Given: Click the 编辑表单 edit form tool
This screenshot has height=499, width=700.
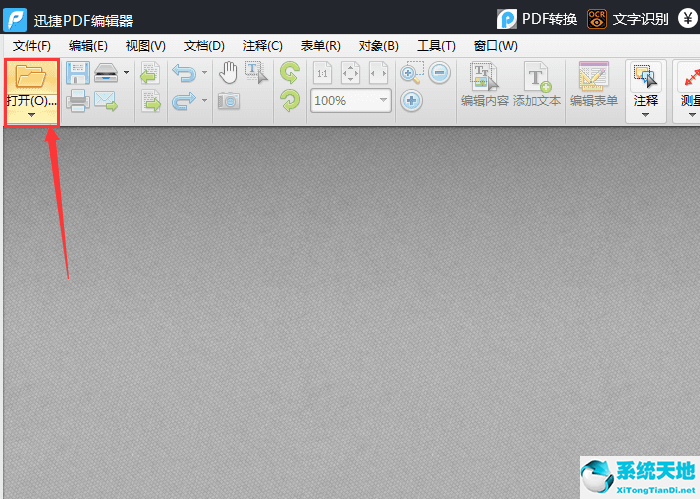Looking at the screenshot, I should click(x=594, y=85).
